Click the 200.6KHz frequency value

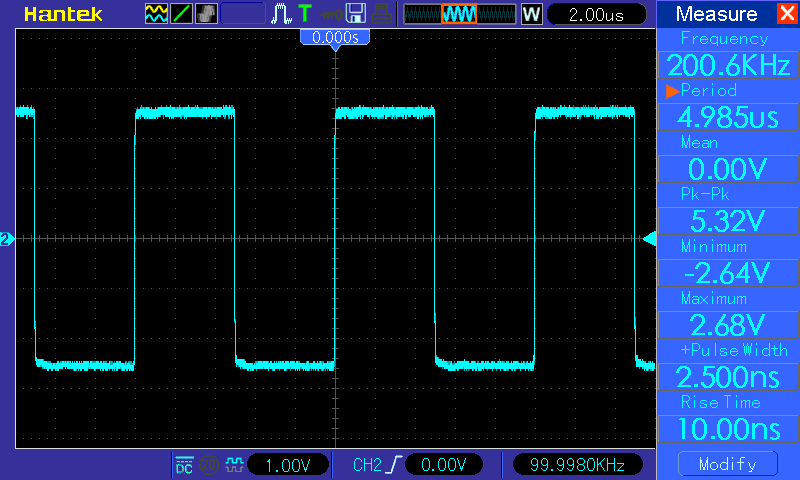tap(728, 65)
